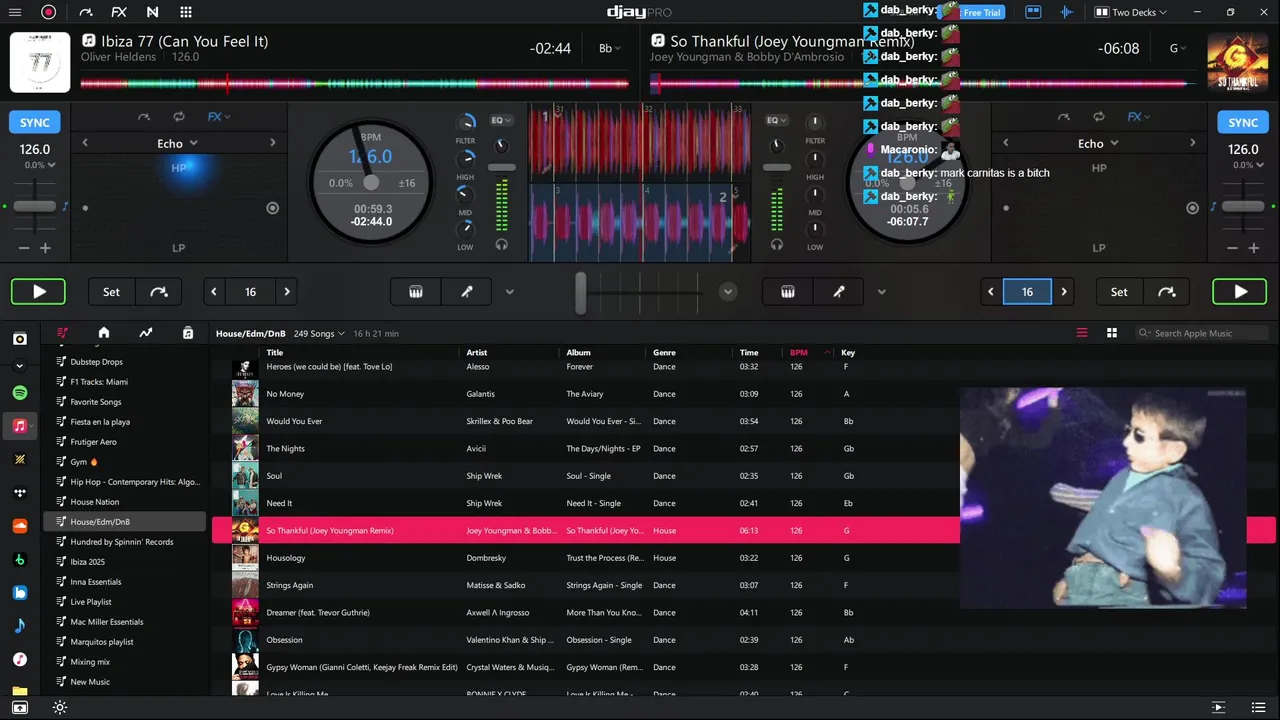The width and height of the screenshot is (1280, 720).
Task: Toggle loop icon on left deck
Action: pyautogui.click(x=179, y=117)
